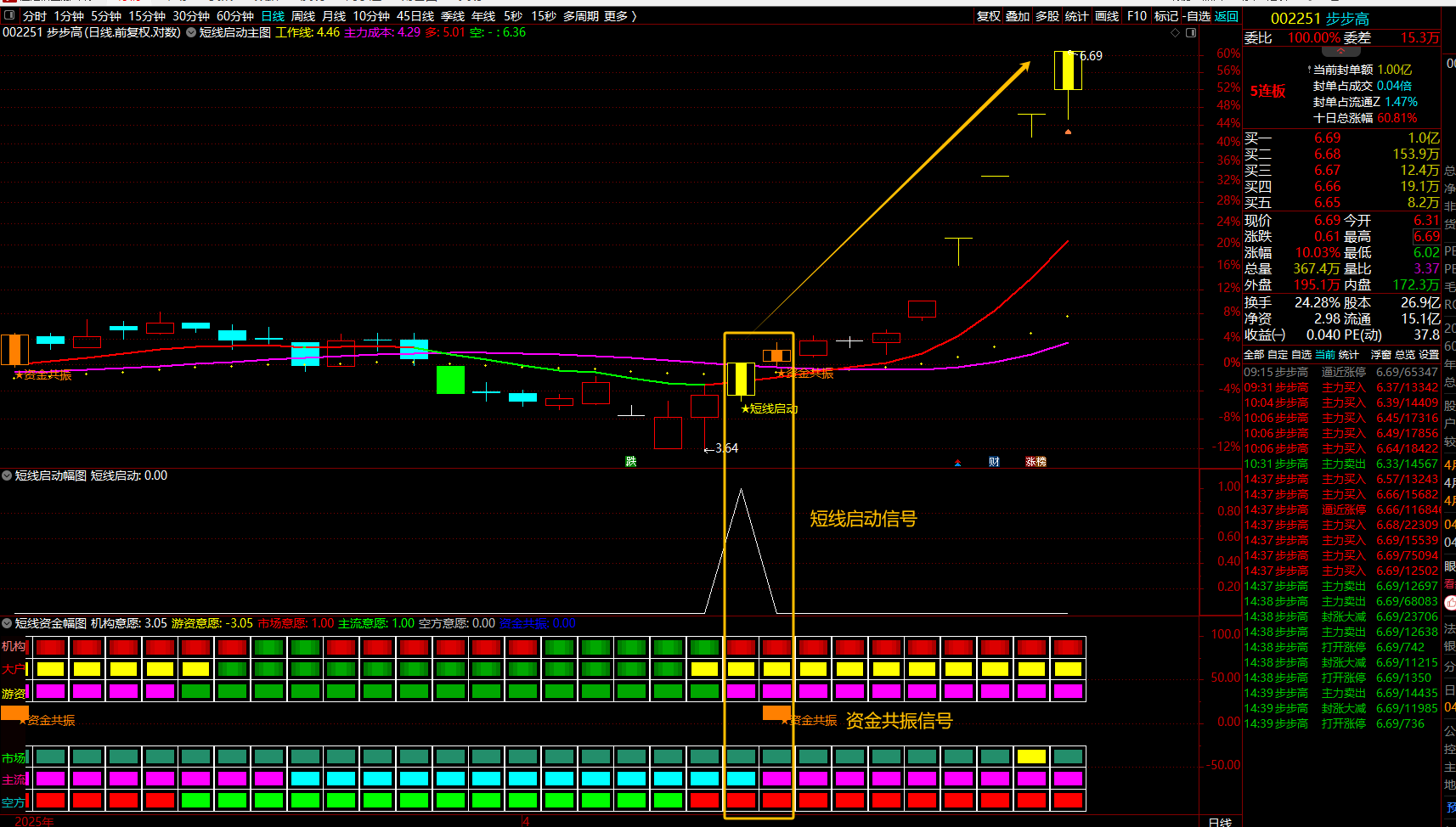Click the 09:15 逼近涨停 alert row

click(1341, 372)
